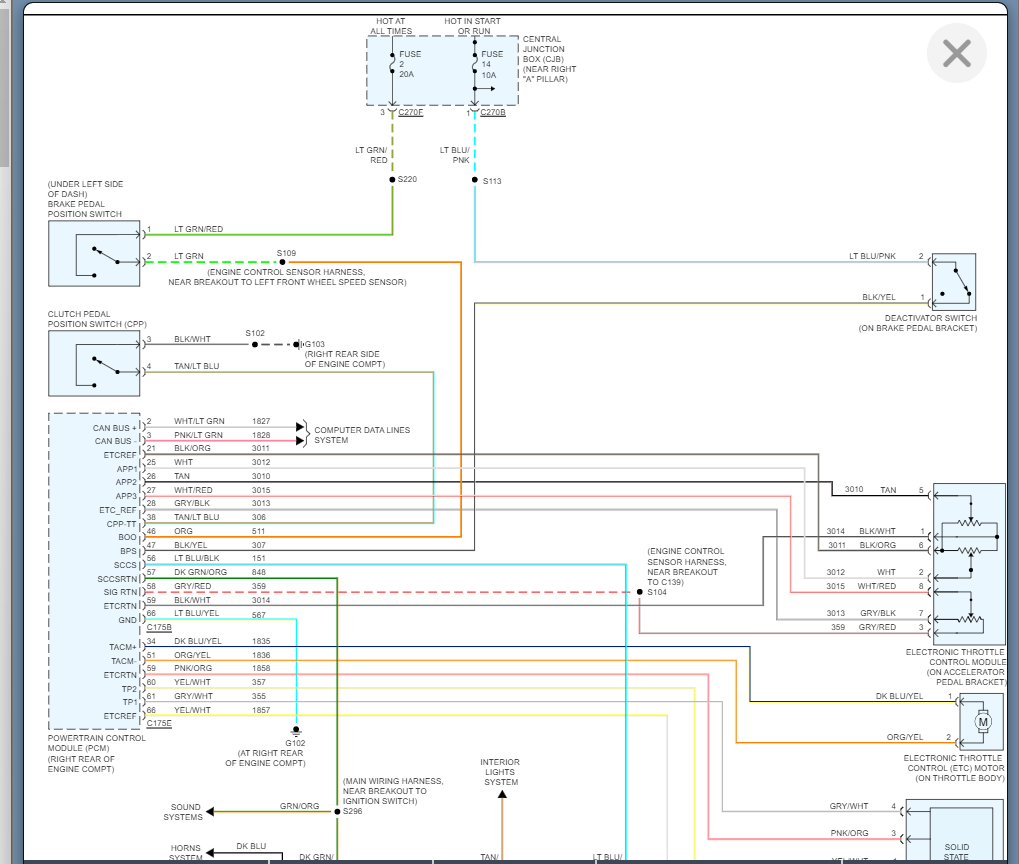Click the C175B connector label
The height and width of the screenshot is (864, 1019).
coord(158,628)
